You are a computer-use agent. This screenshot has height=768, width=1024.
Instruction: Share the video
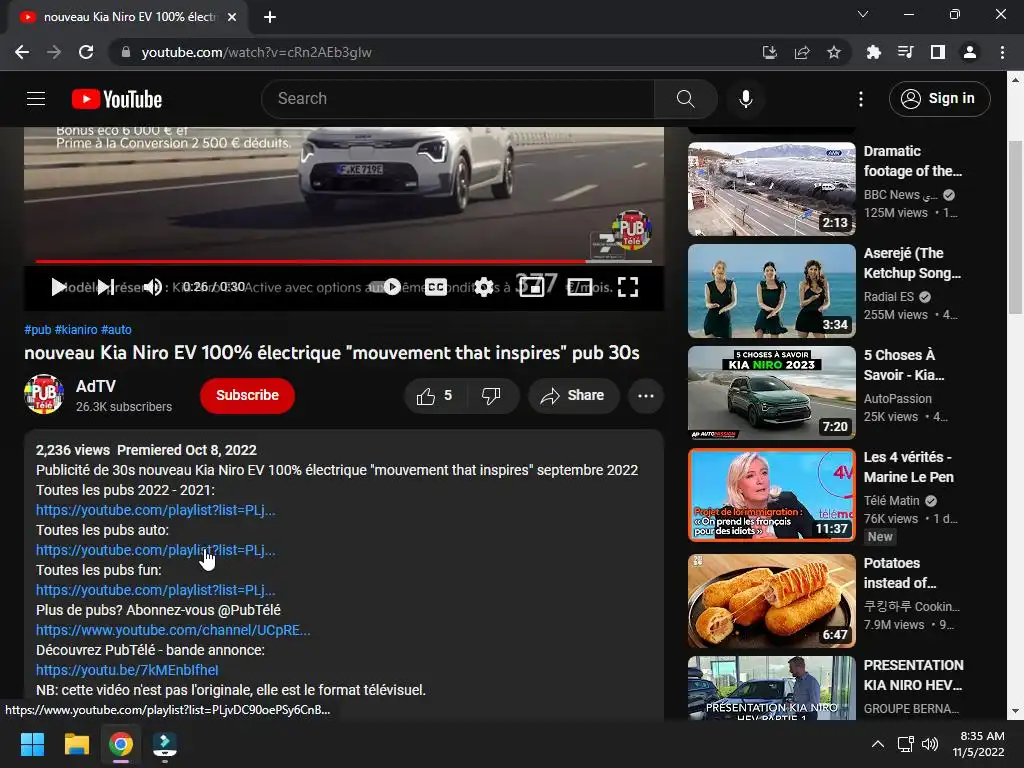pos(573,395)
